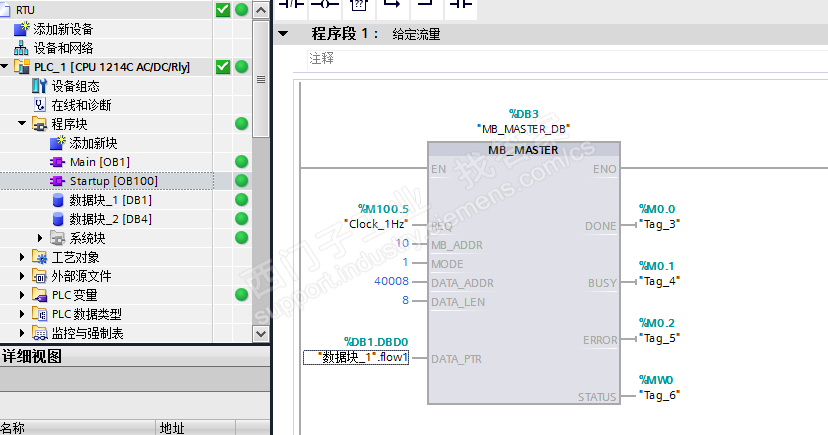Click the "Tag_6" STATUS output operand

click(x=659, y=395)
